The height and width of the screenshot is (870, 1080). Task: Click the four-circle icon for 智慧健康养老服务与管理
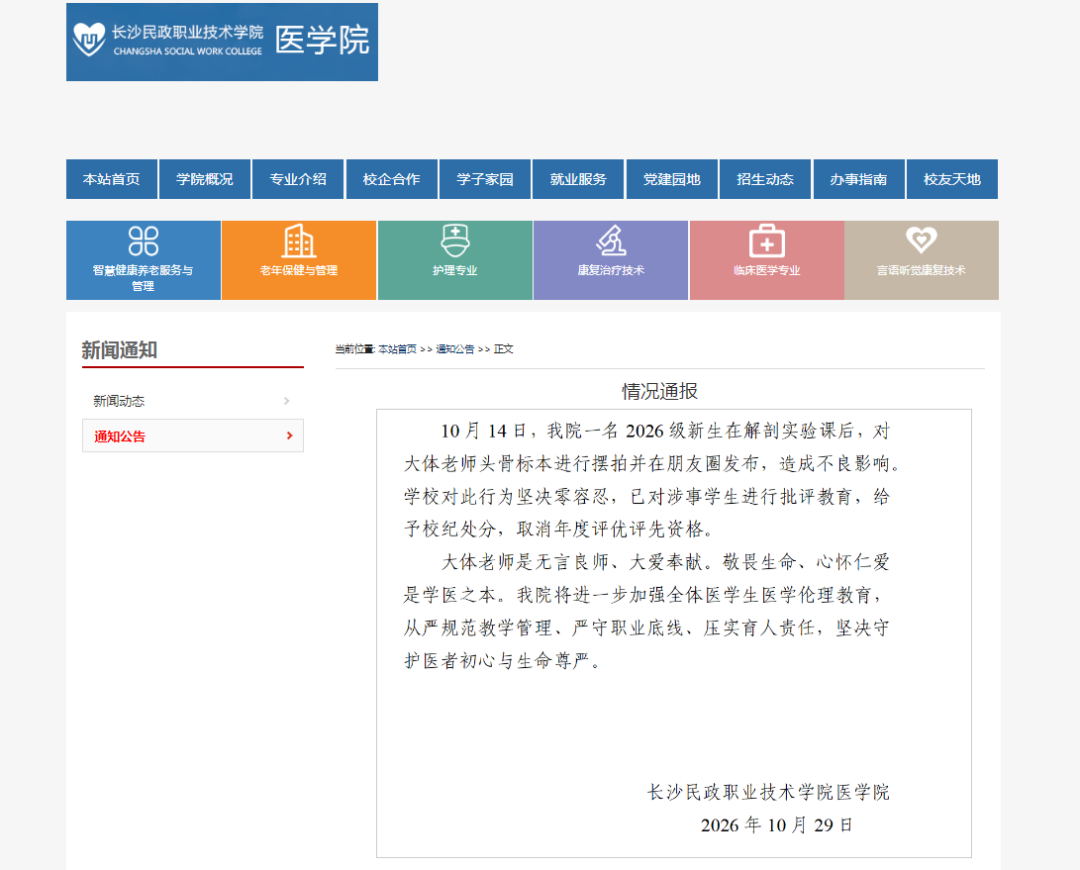(143, 241)
